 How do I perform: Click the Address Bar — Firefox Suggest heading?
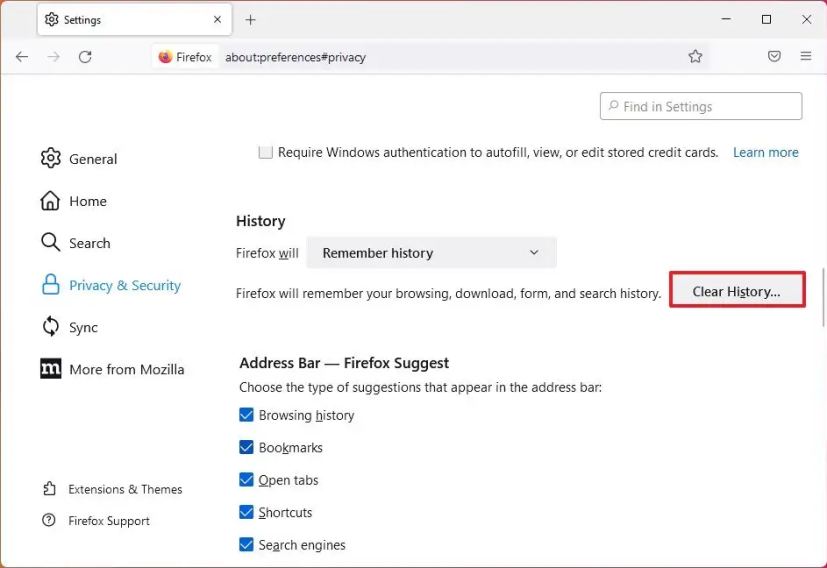point(344,363)
